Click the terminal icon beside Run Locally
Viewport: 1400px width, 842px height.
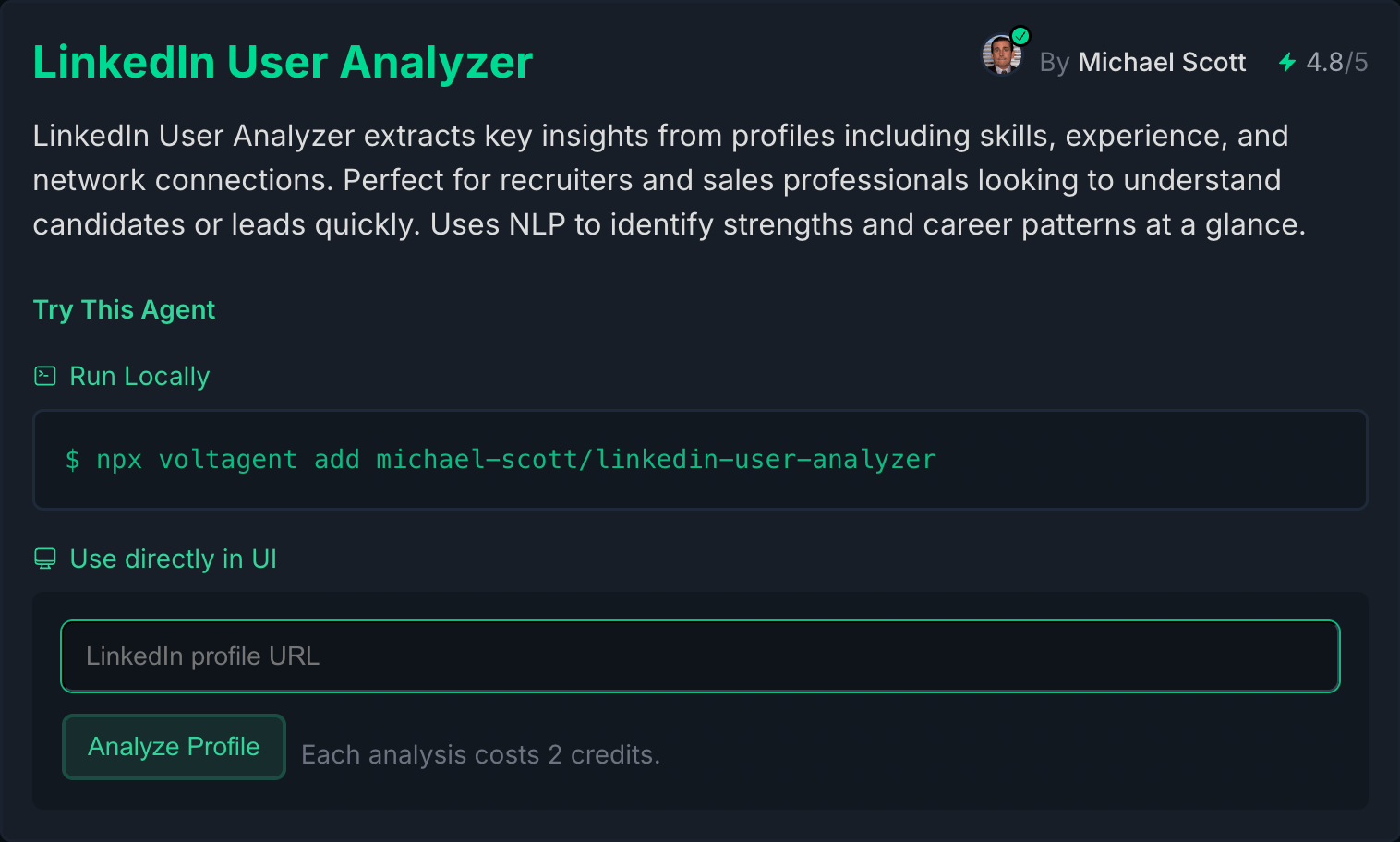(45, 376)
